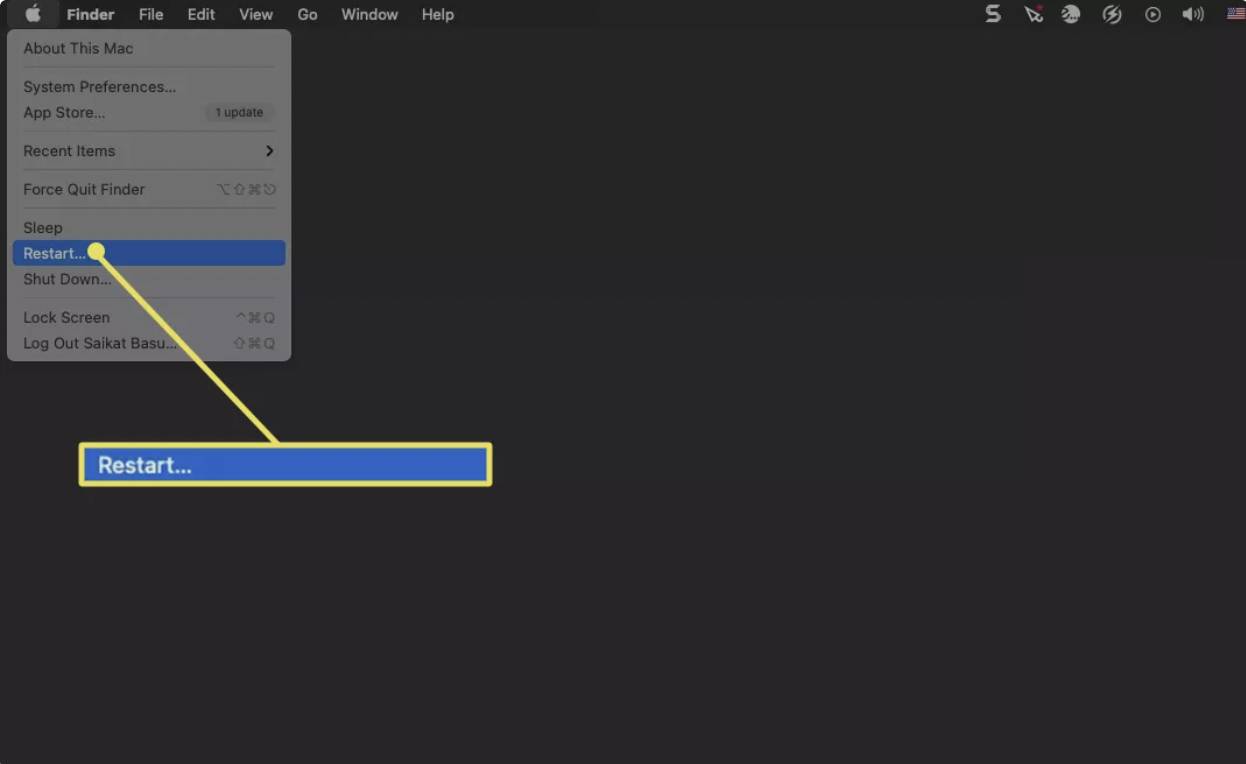Click the speaker volume icon
The width and height of the screenshot is (1246, 764).
pyautogui.click(x=1192, y=14)
